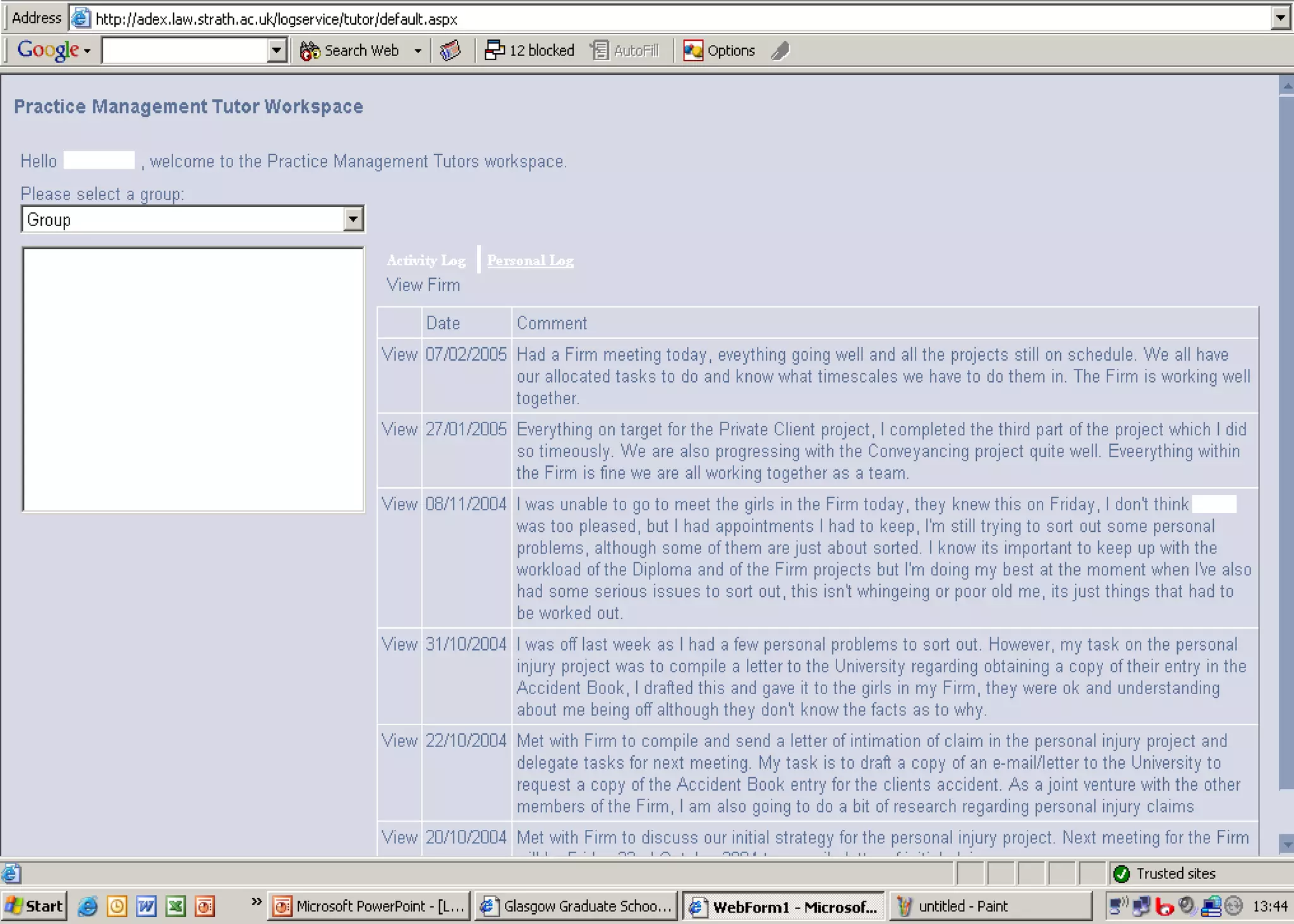Open View link for 08/11/2004 entry
This screenshot has height=924, width=1294.
pyautogui.click(x=399, y=505)
